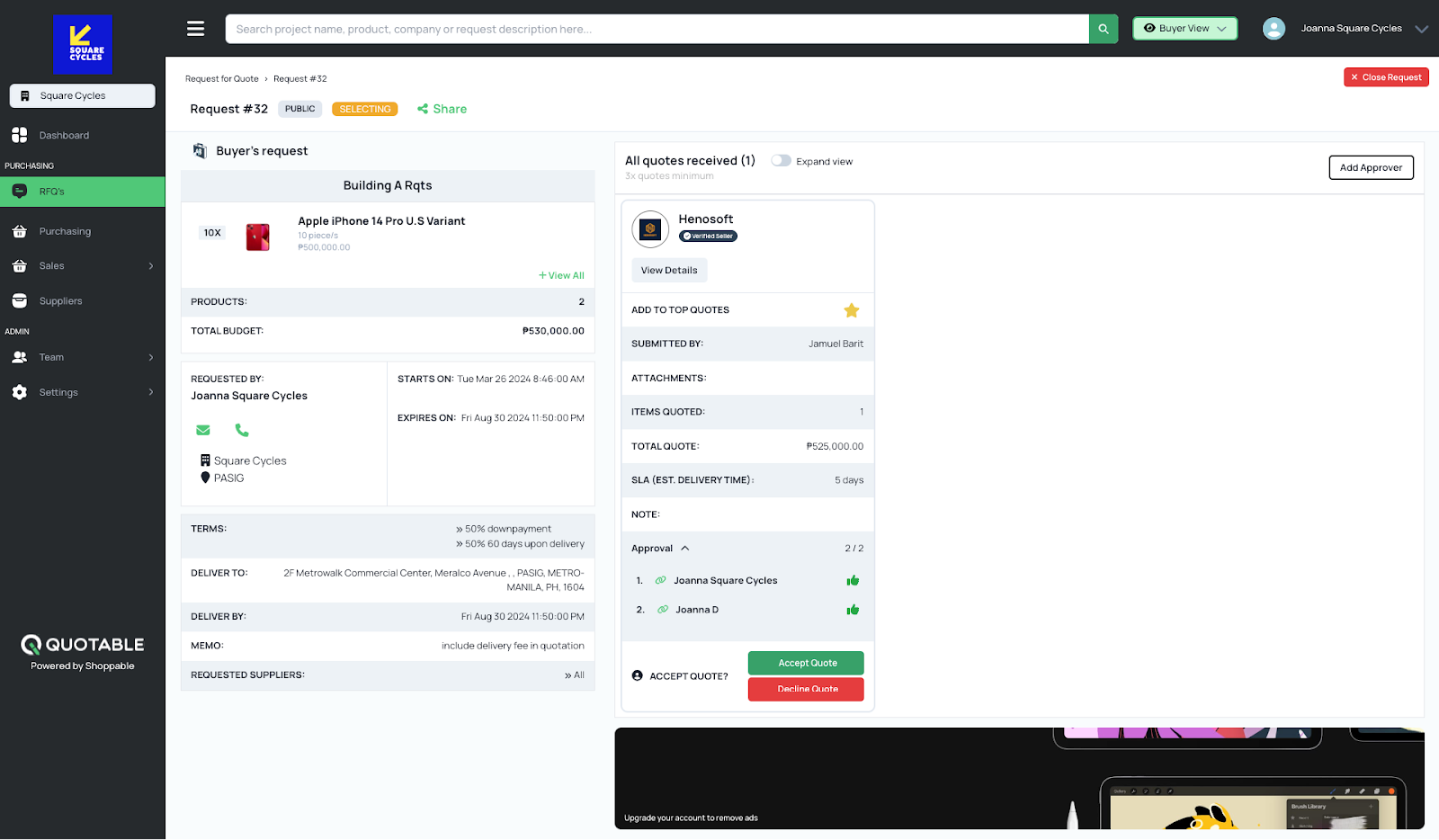Expand products with View All
The width and height of the screenshot is (1439, 840).
click(x=561, y=275)
